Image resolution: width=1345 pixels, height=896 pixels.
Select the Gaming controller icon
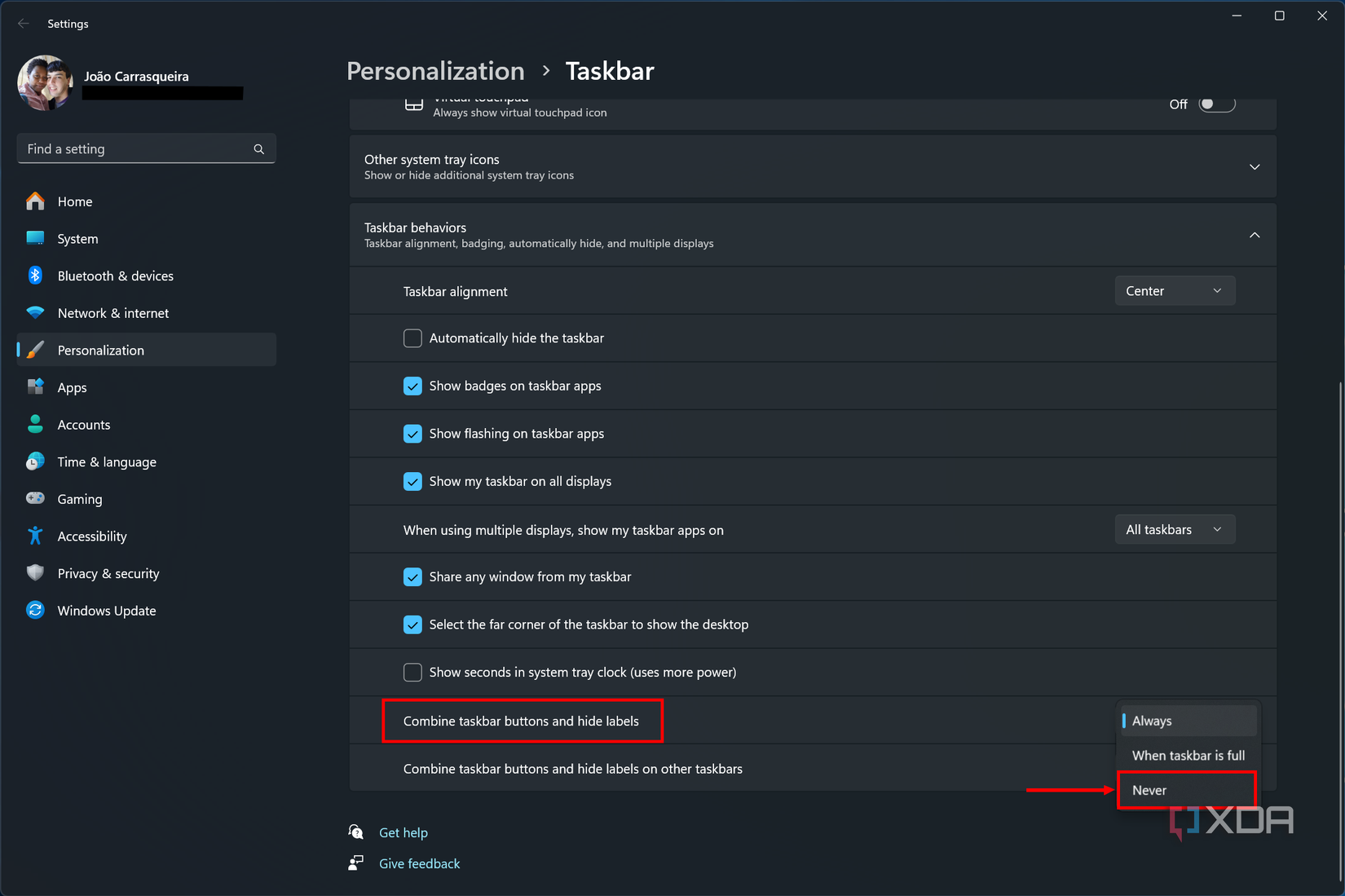tap(35, 498)
